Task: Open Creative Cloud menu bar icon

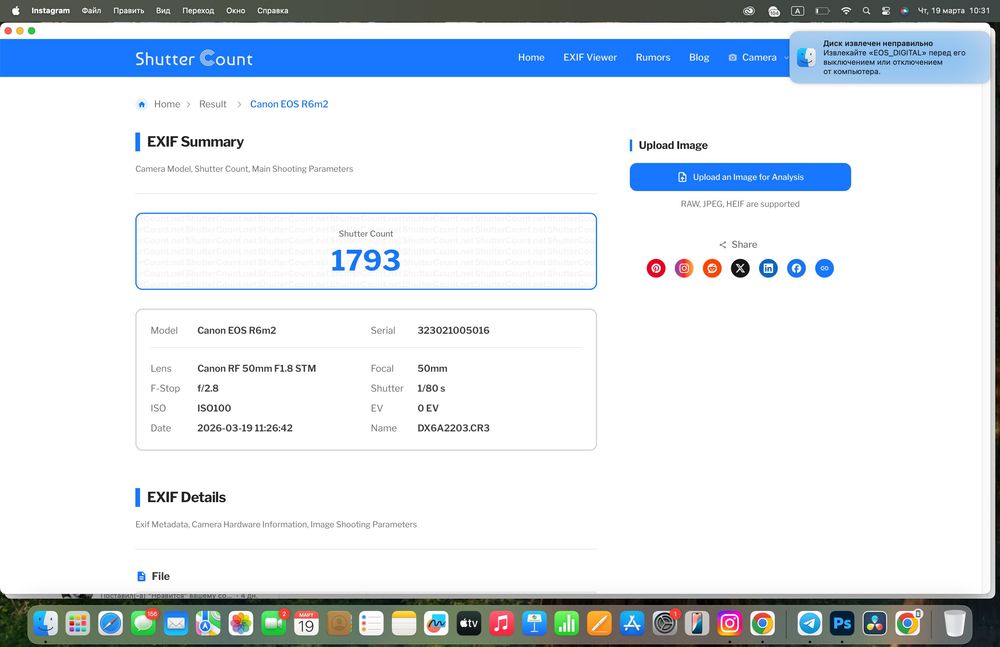Action: coord(749,11)
